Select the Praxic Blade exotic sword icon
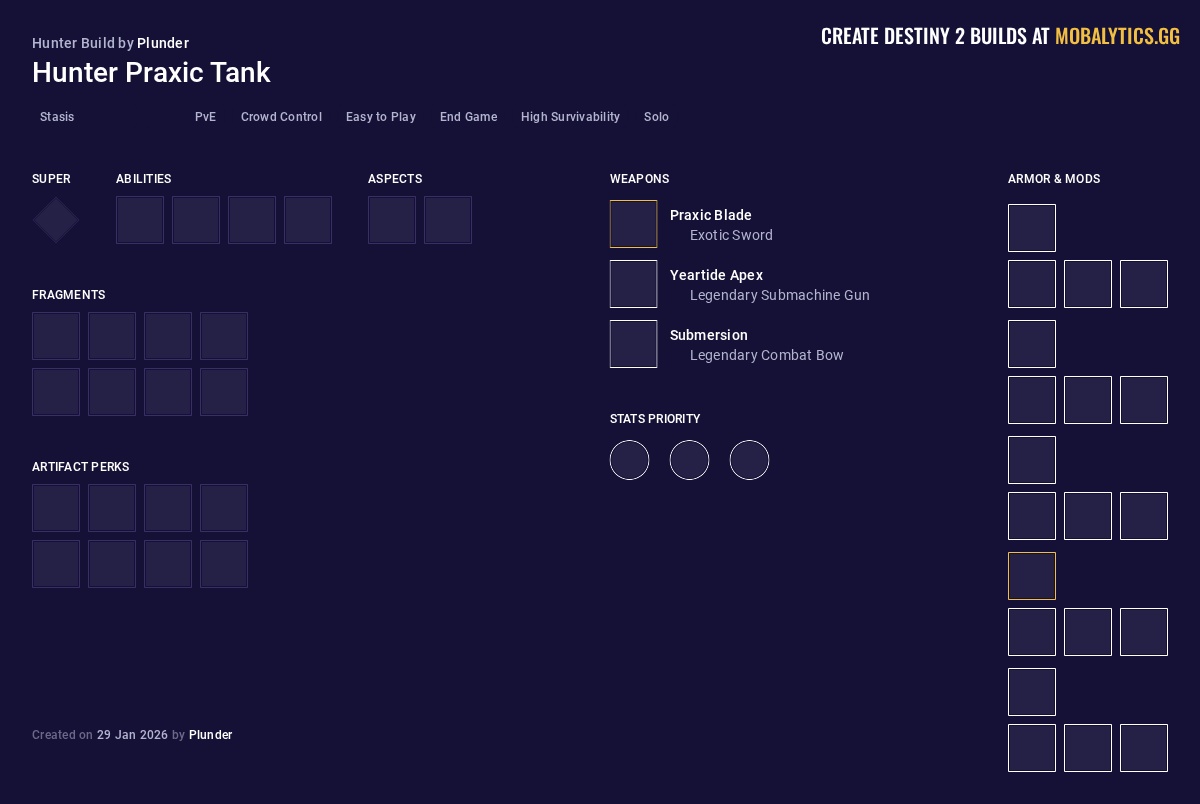Viewport: 1200px width, 804px height. click(633, 224)
